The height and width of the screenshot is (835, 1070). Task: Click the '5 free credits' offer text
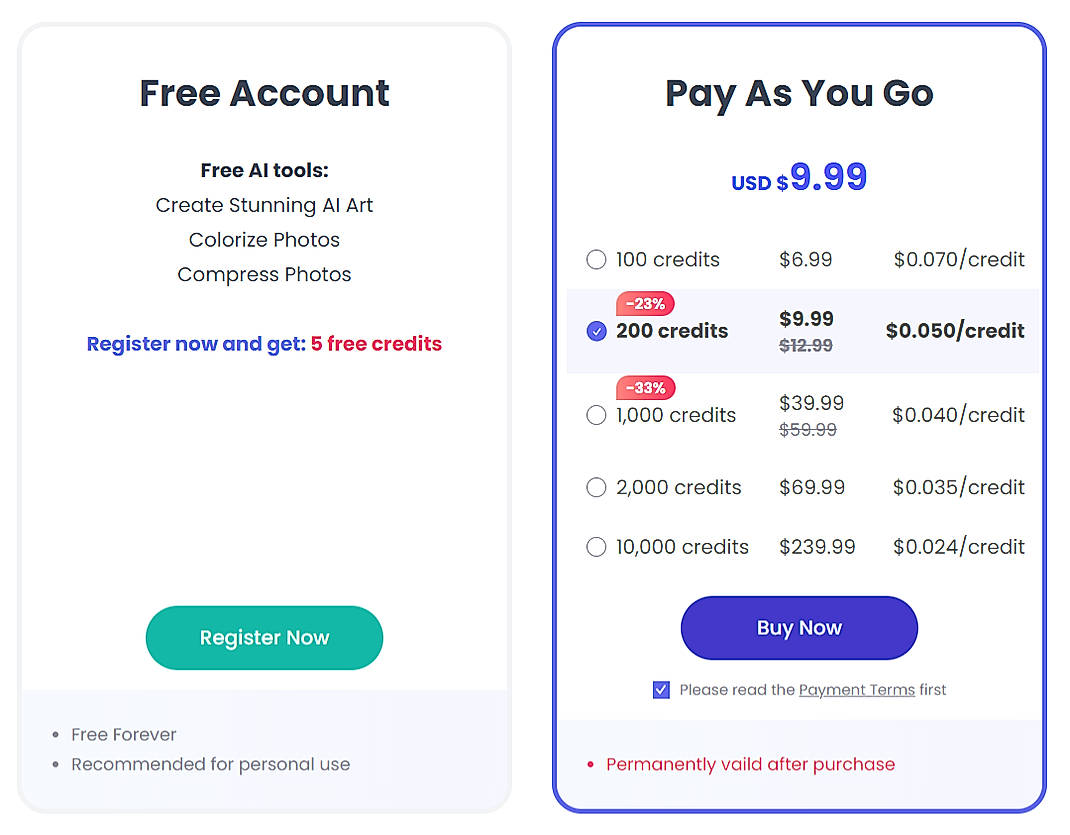[376, 343]
